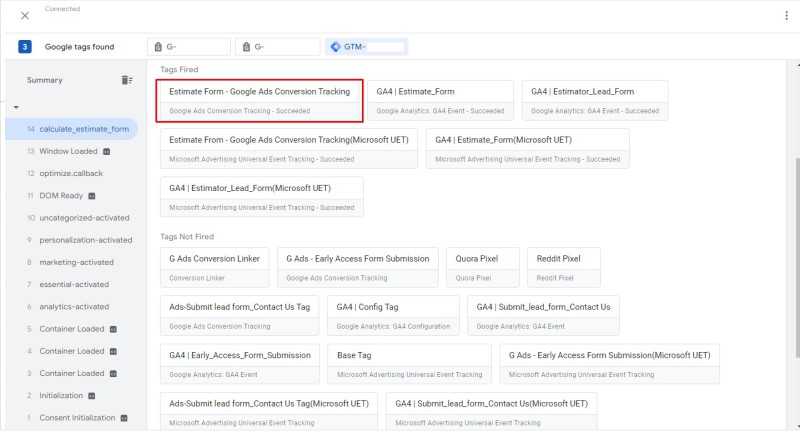800x432 pixels.
Task: Open the three-dot more options menu
Action: pos(786,15)
